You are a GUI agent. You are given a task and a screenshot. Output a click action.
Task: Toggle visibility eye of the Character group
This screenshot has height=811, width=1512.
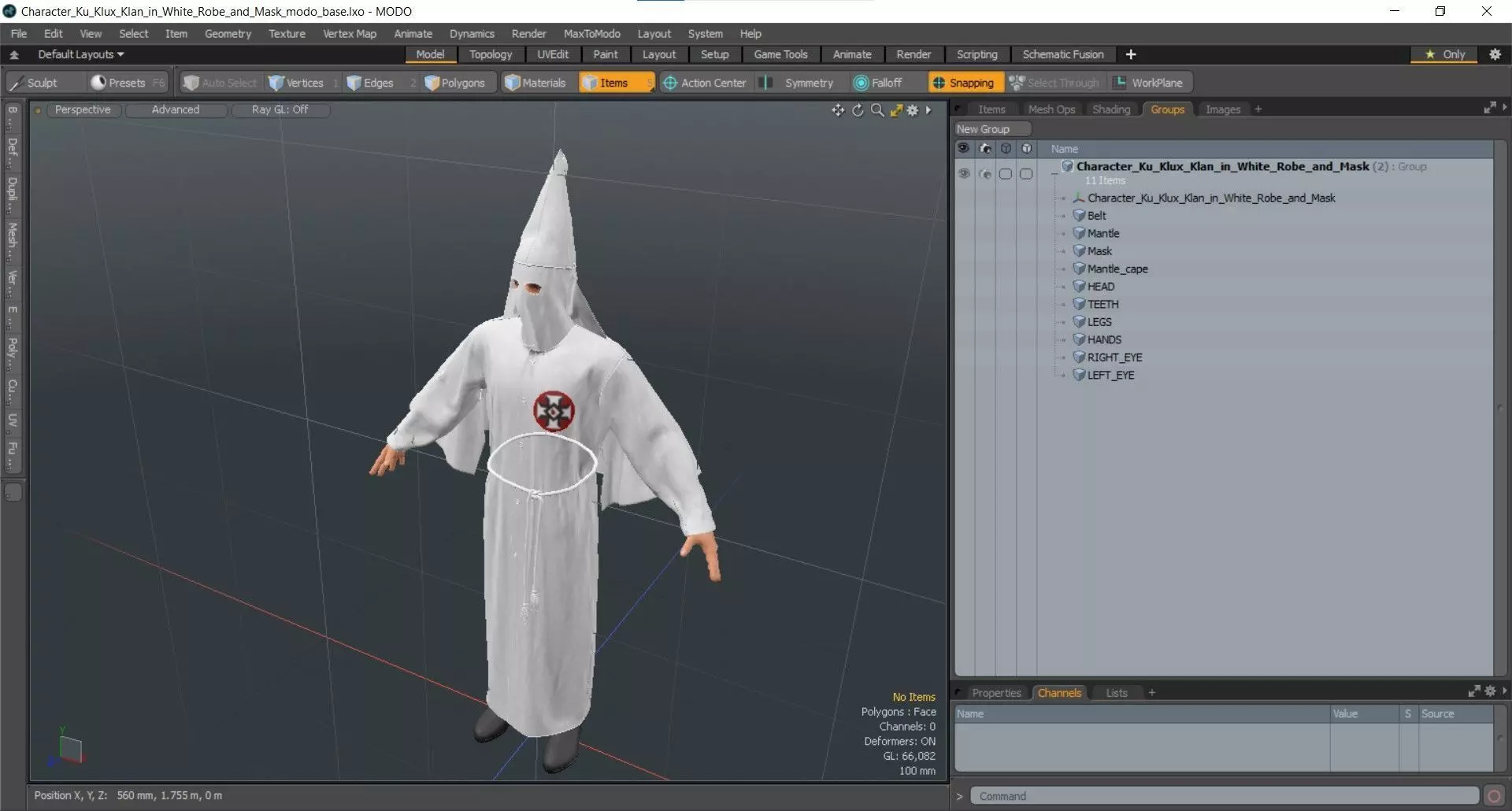tap(963, 173)
